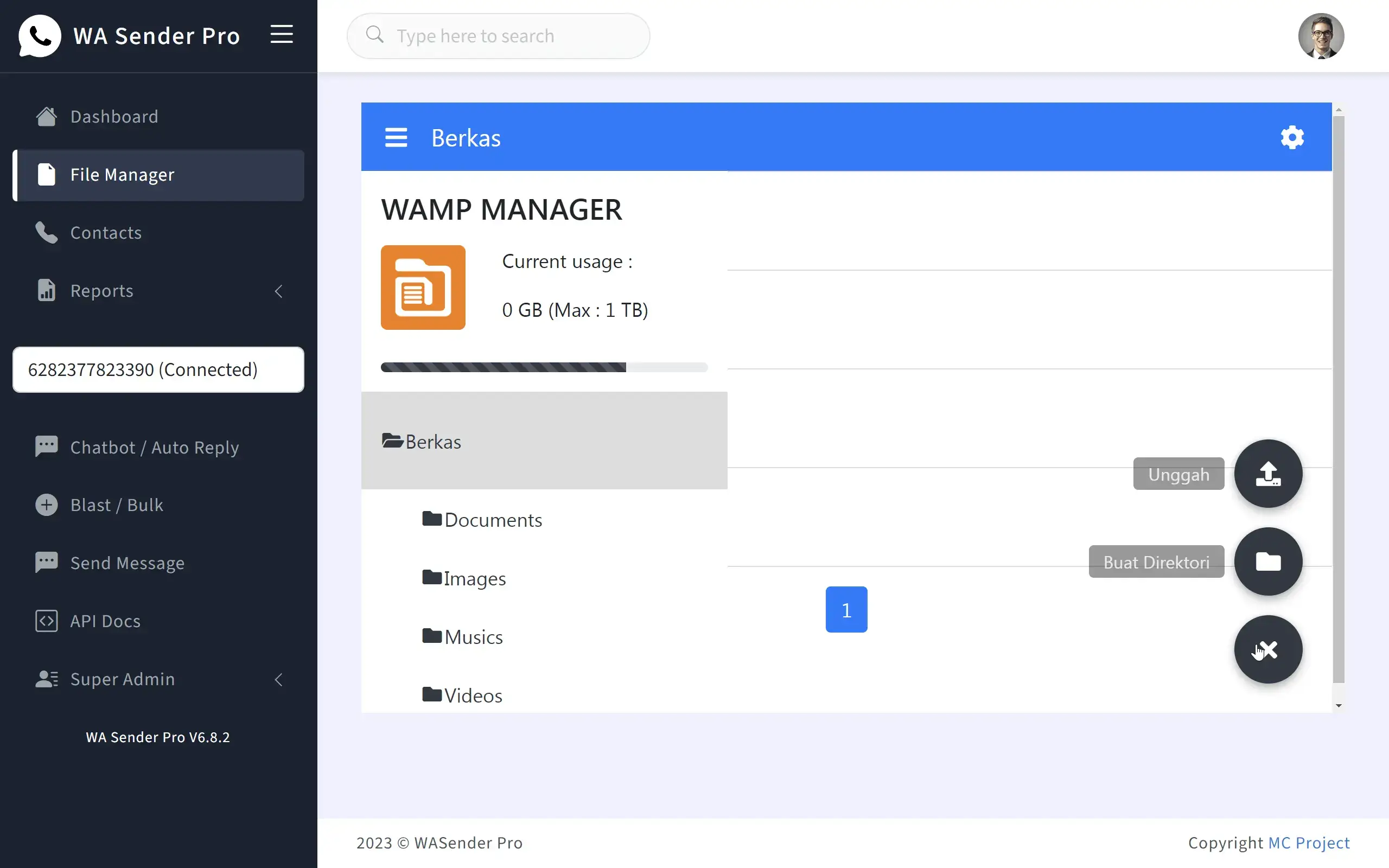Click the storage usage progress bar

pos(544,367)
